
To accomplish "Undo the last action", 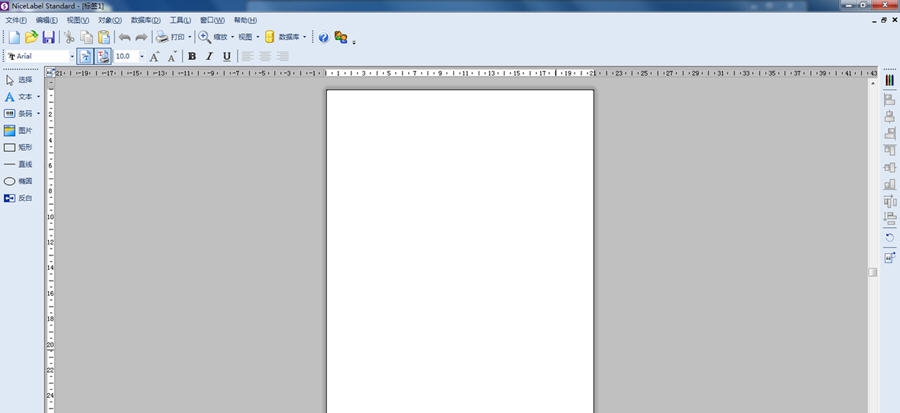I will (x=124, y=37).
